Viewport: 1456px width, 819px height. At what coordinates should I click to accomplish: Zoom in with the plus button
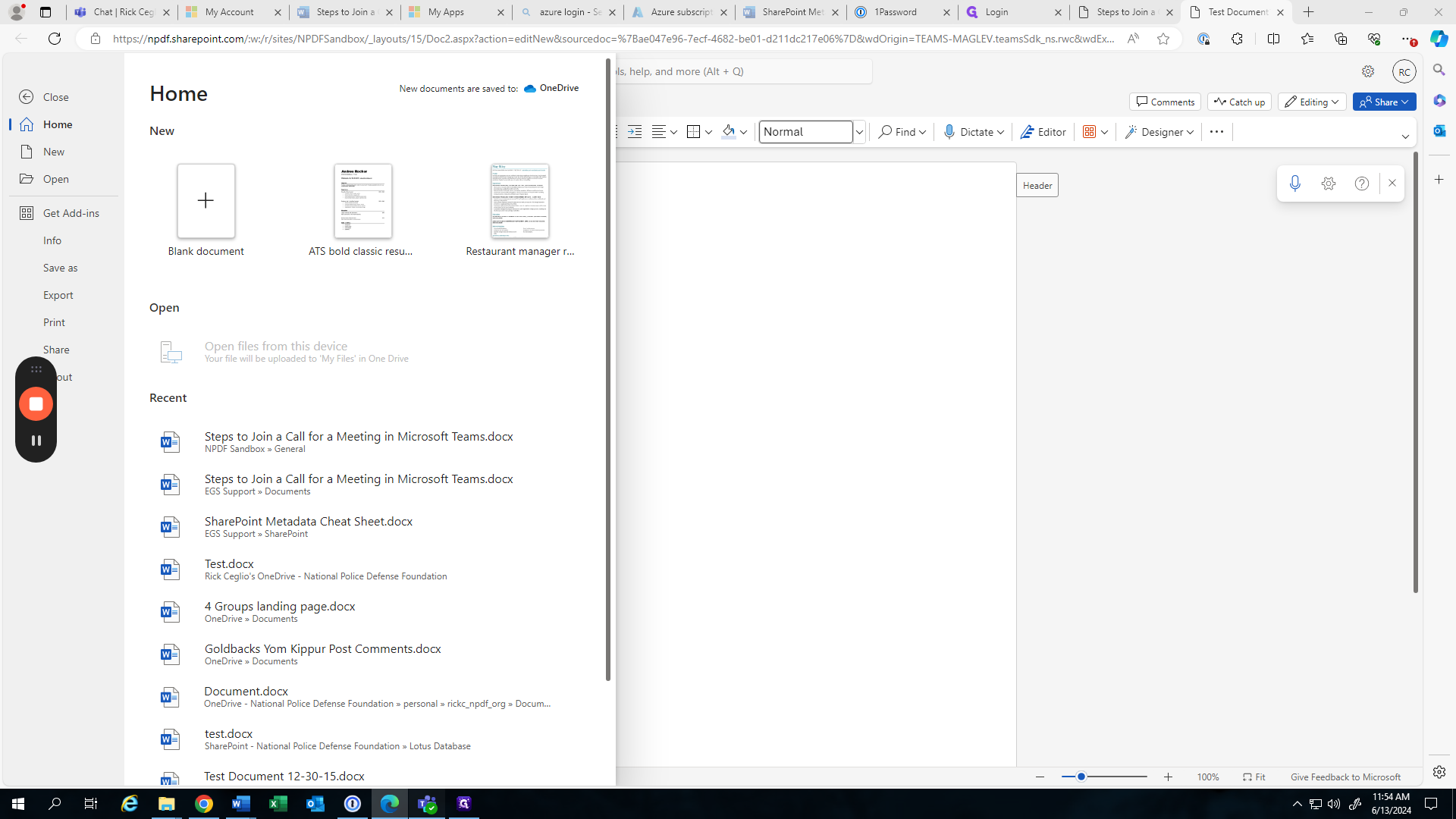[1169, 777]
